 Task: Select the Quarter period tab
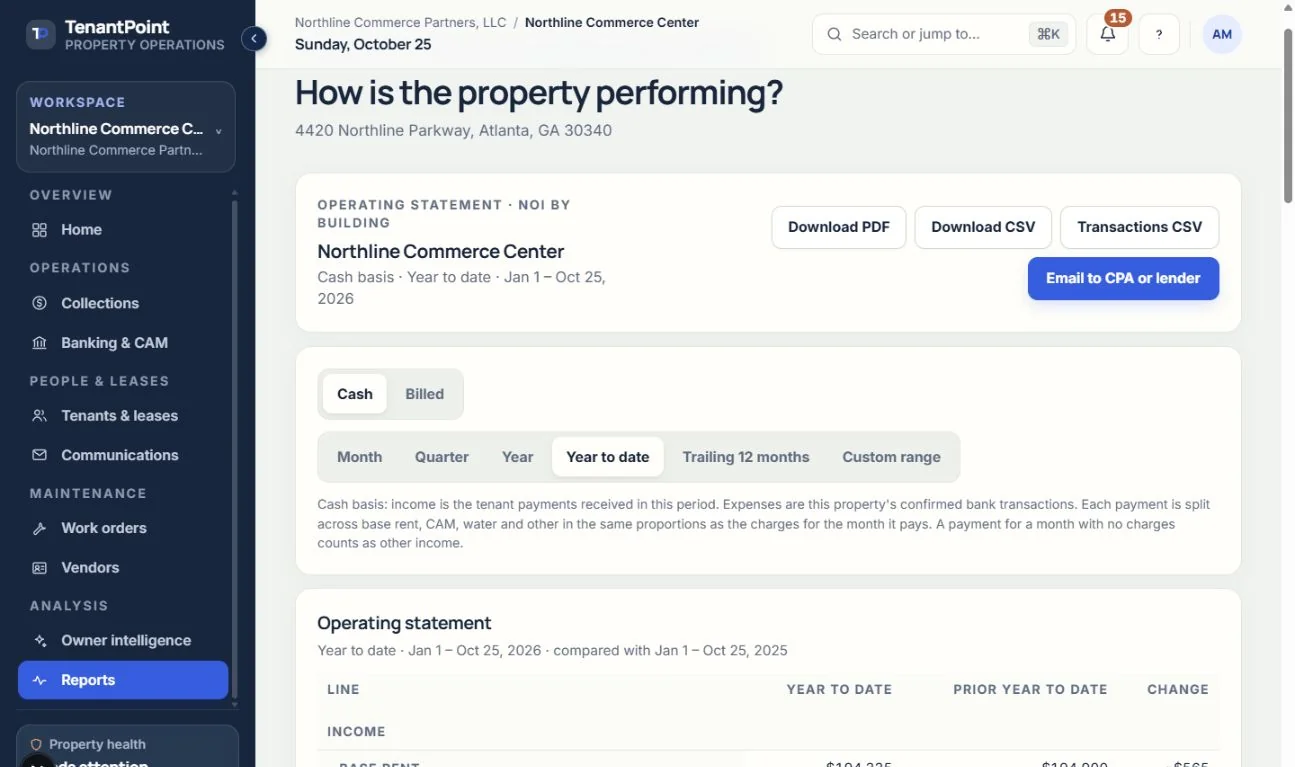click(x=442, y=457)
